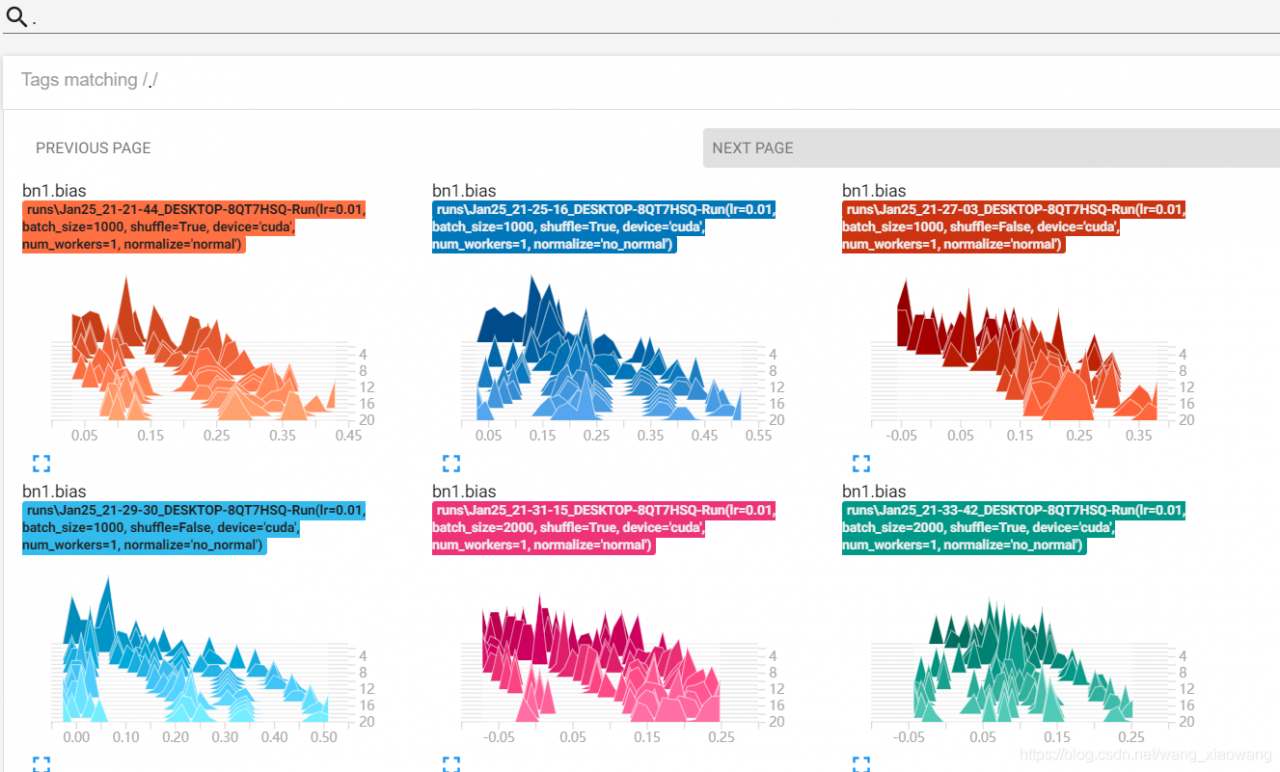Click the dark red Jan25_21-27-03 run label
Viewport: 1280px width, 772px height.
coord(1014,226)
